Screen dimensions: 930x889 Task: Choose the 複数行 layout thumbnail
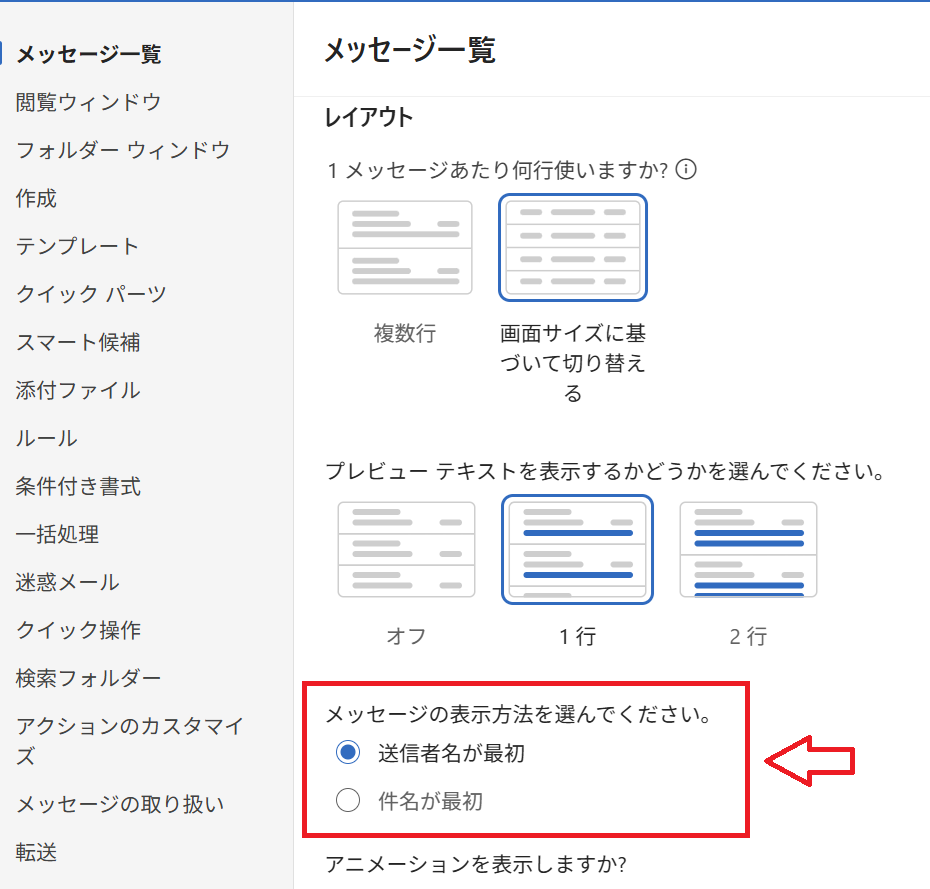coord(405,247)
